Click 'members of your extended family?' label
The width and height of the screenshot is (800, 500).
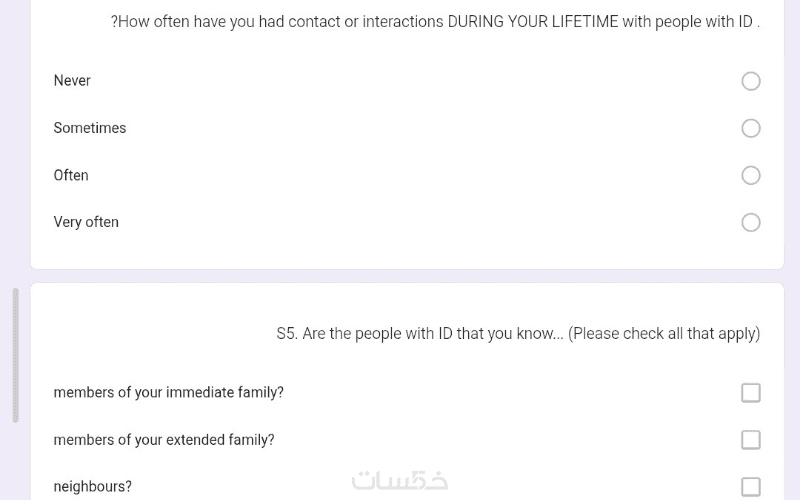[164, 440]
